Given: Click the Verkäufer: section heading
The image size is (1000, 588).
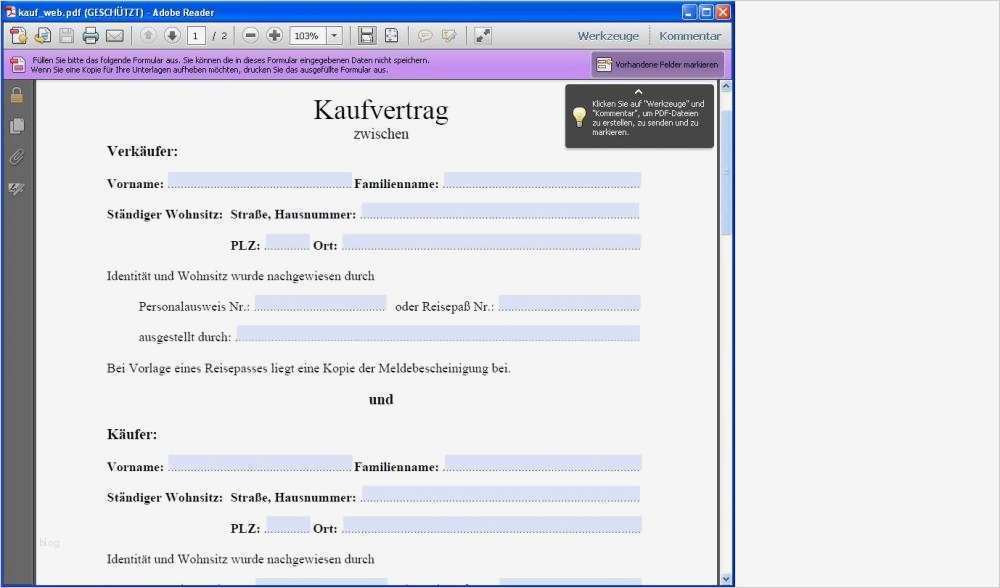Looking at the screenshot, I should [142, 151].
